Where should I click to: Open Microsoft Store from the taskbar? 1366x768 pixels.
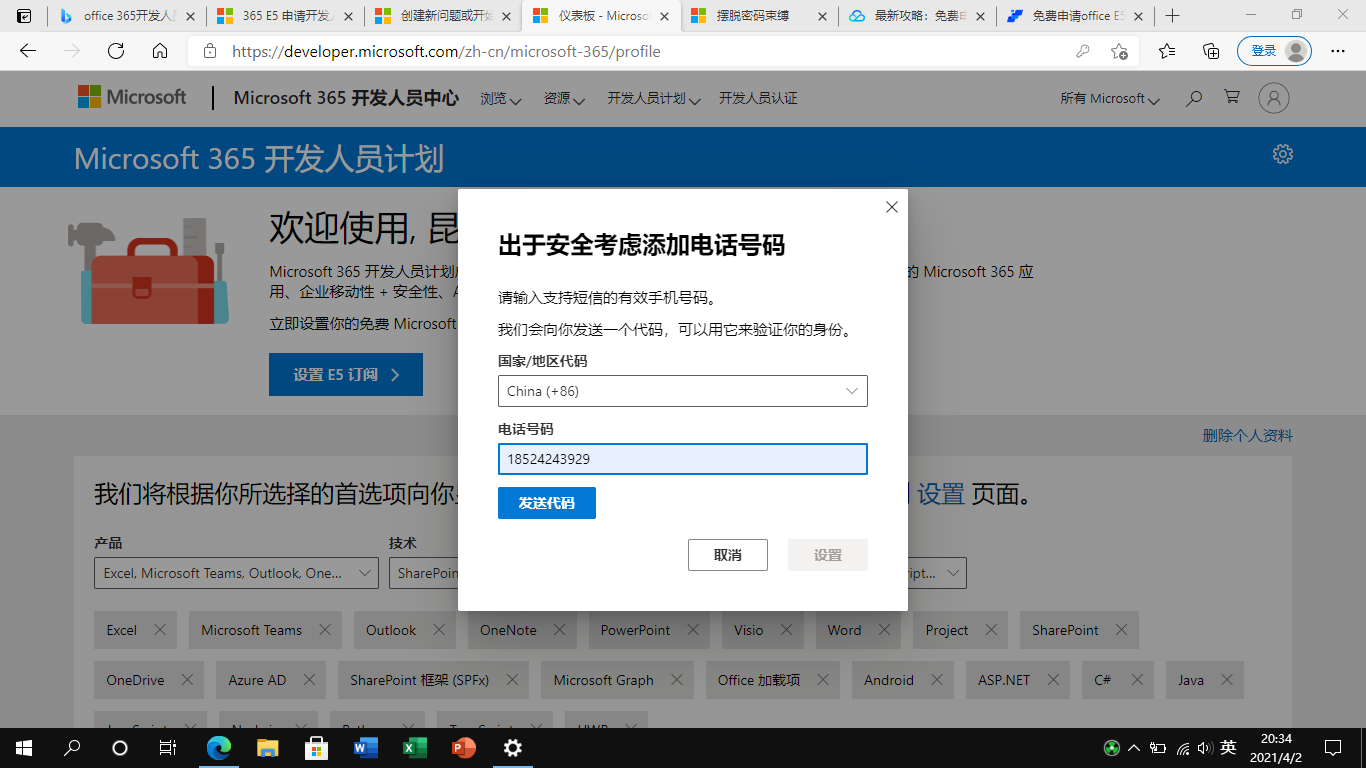tap(317, 747)
